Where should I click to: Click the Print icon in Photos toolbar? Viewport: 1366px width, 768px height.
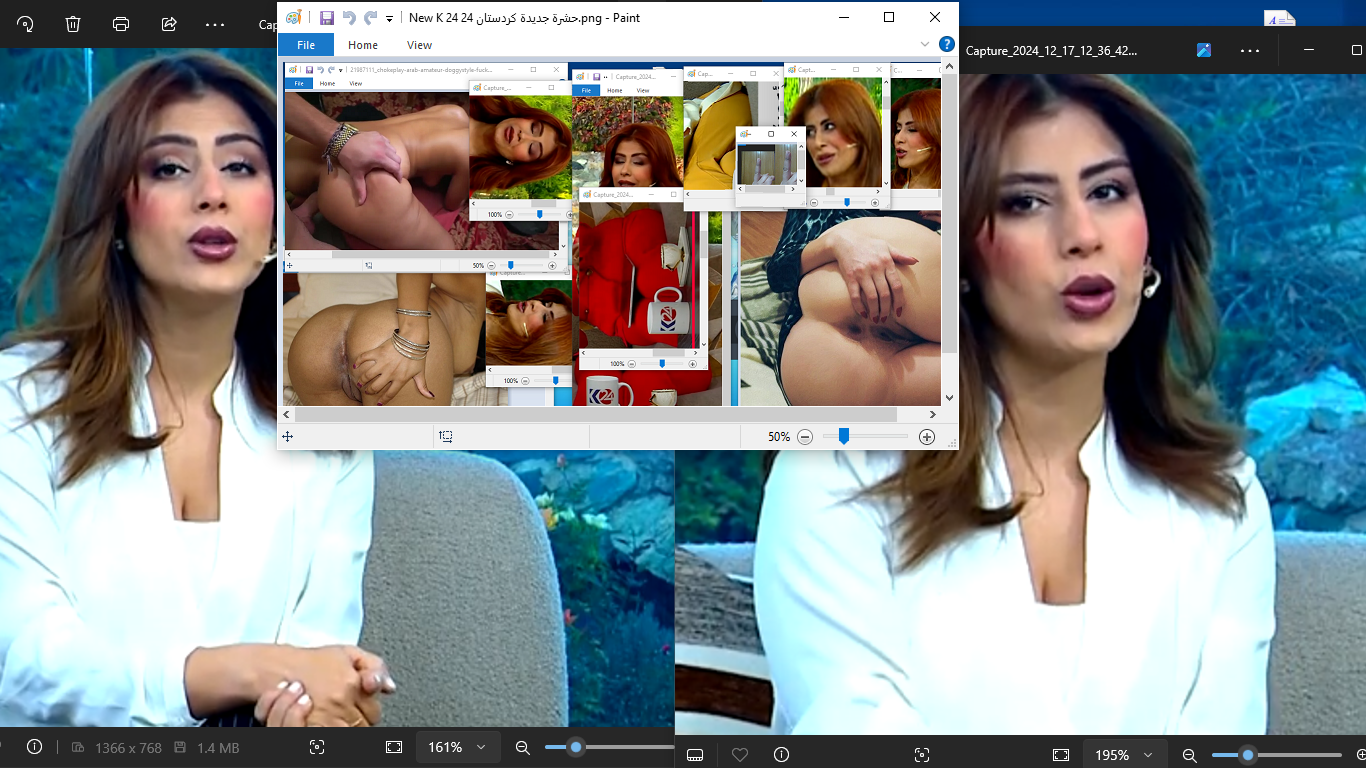[x=121, y=24]
